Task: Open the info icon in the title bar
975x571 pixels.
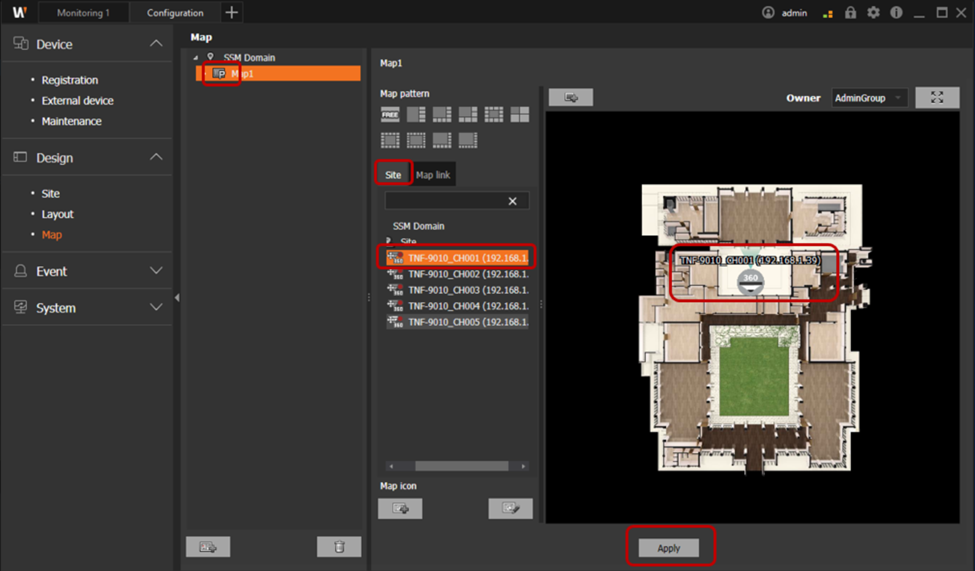Action: tap(896, 13)
